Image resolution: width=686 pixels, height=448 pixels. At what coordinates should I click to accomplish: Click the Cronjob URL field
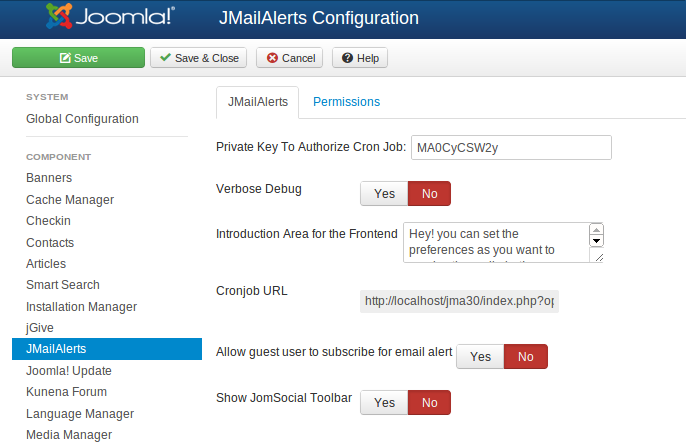pyautogui.click(x=459, y=300)
